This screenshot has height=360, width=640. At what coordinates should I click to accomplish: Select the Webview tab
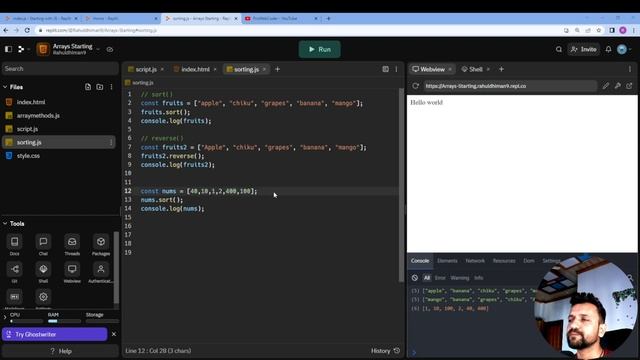point(432,69)
